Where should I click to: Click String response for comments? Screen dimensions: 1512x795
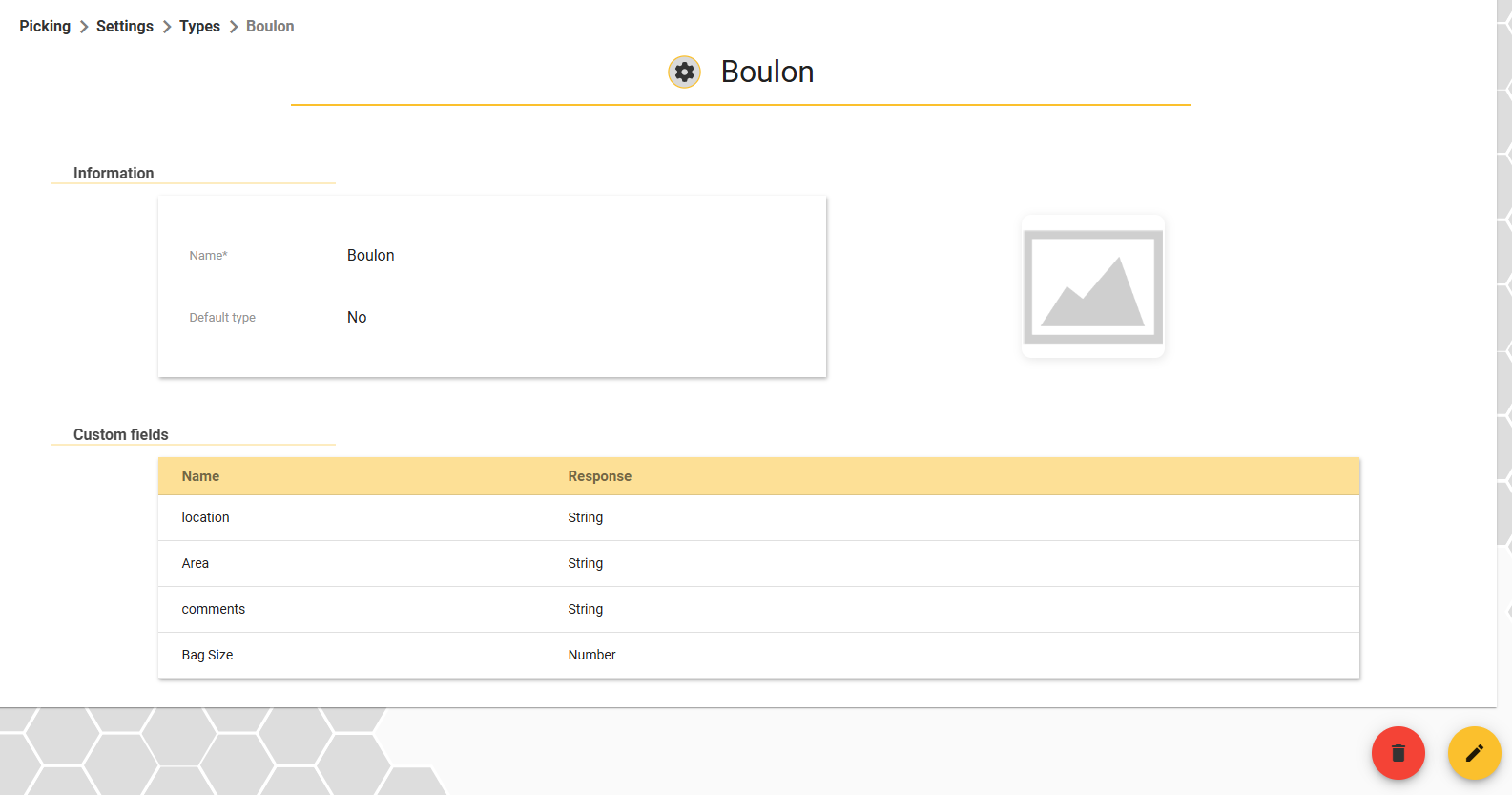pyautogui.click(x=585, y=609)
